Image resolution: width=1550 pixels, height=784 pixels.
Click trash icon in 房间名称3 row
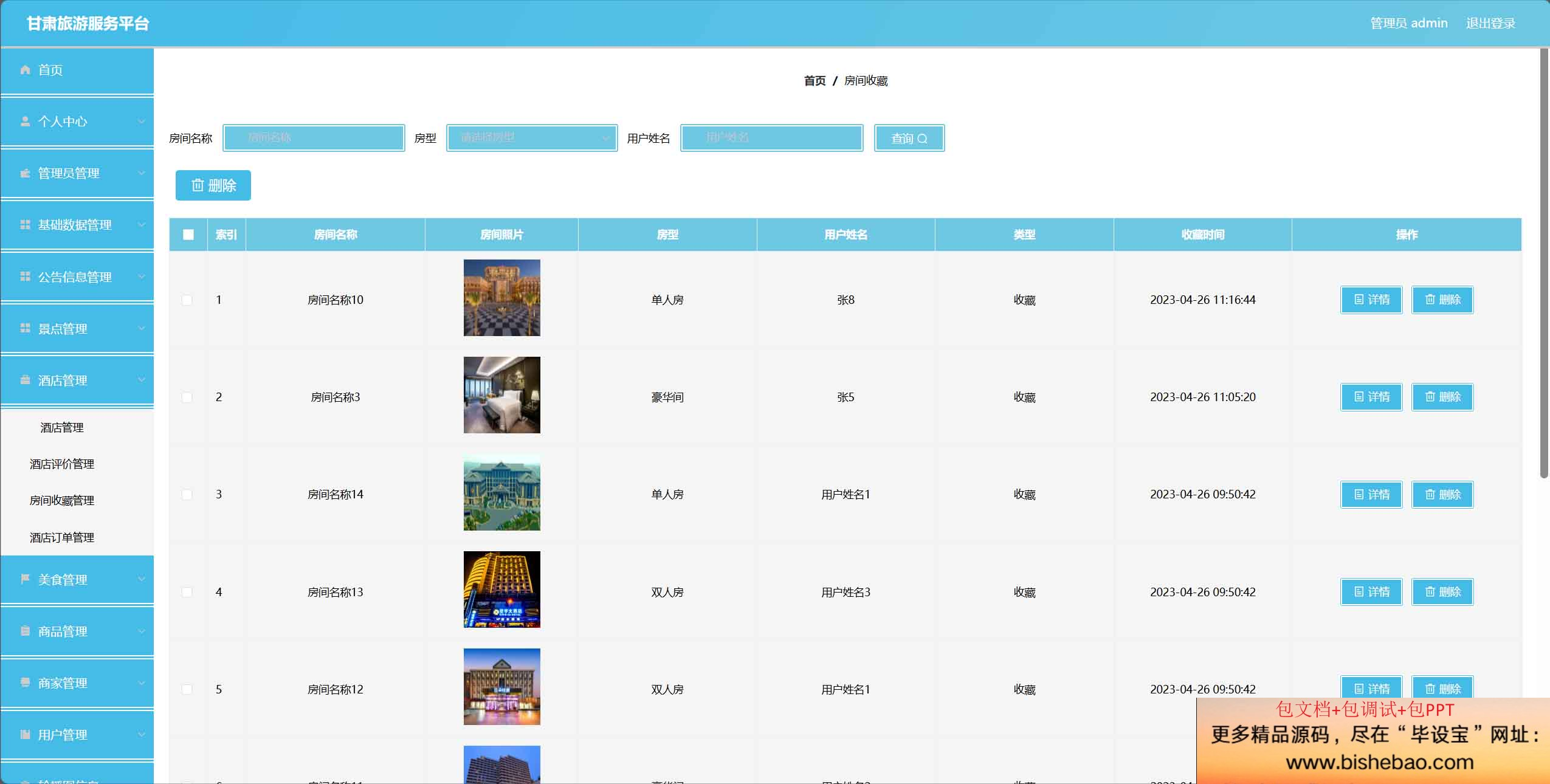[1430, 397]
